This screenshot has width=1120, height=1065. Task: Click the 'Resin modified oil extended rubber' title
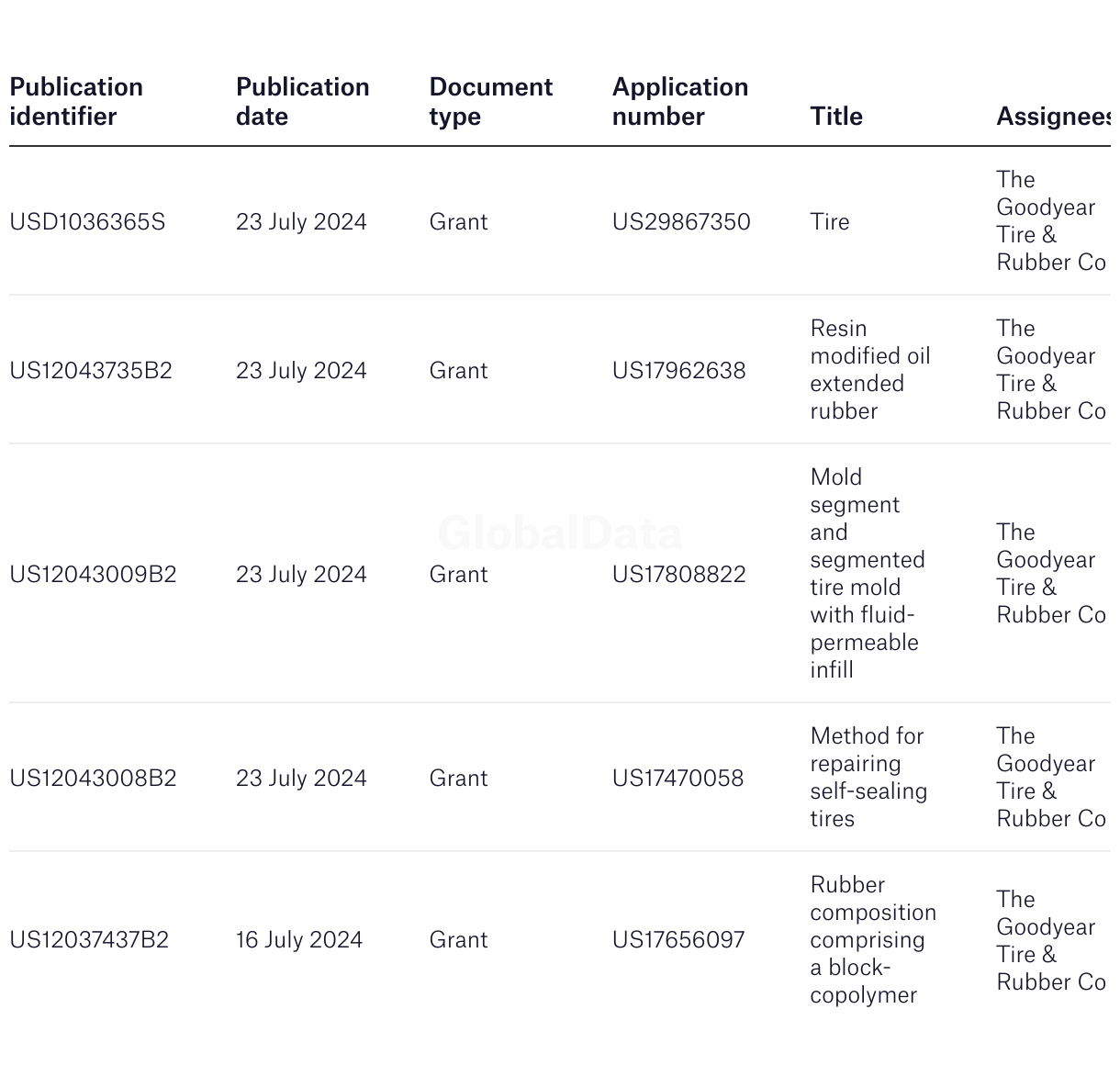(869, 370)
